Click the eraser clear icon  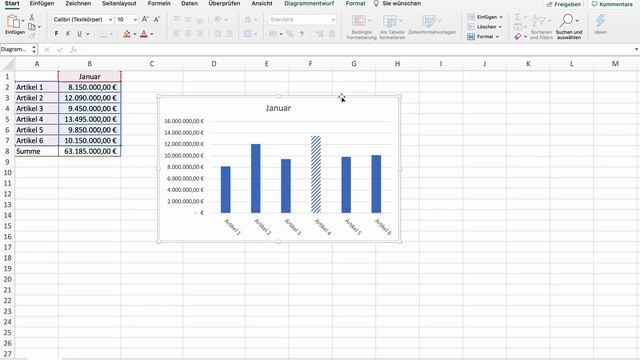pyautogui.click(x=518, y=37)
